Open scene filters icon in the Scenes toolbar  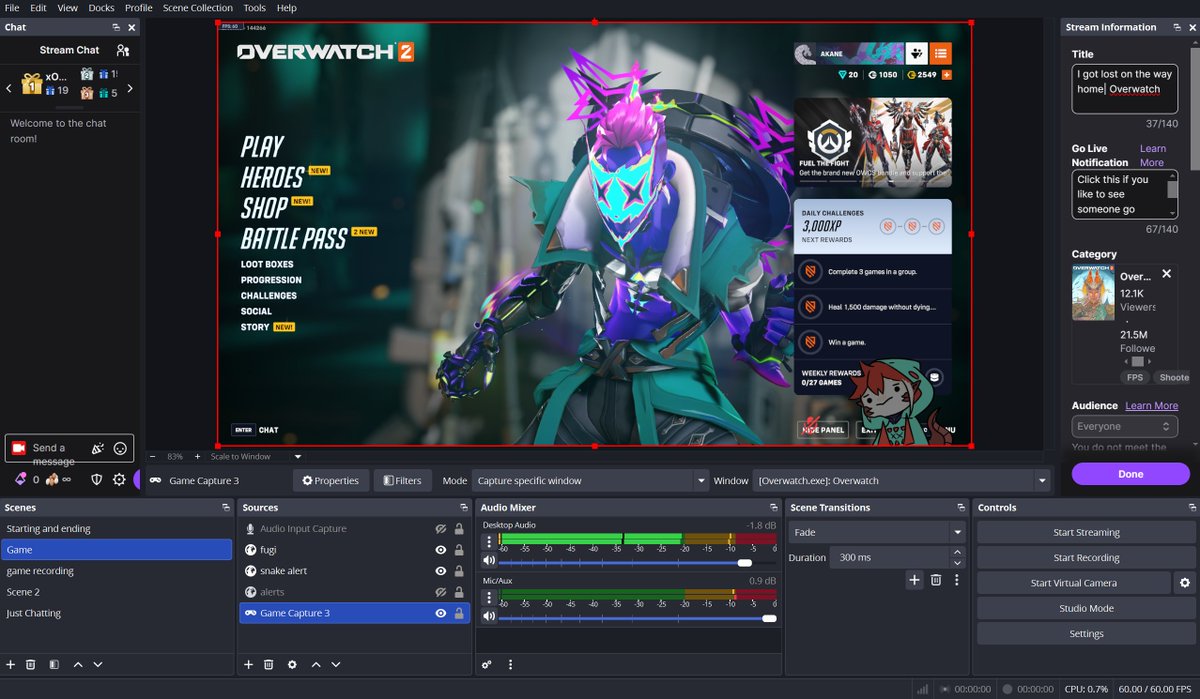pos(54,664)
